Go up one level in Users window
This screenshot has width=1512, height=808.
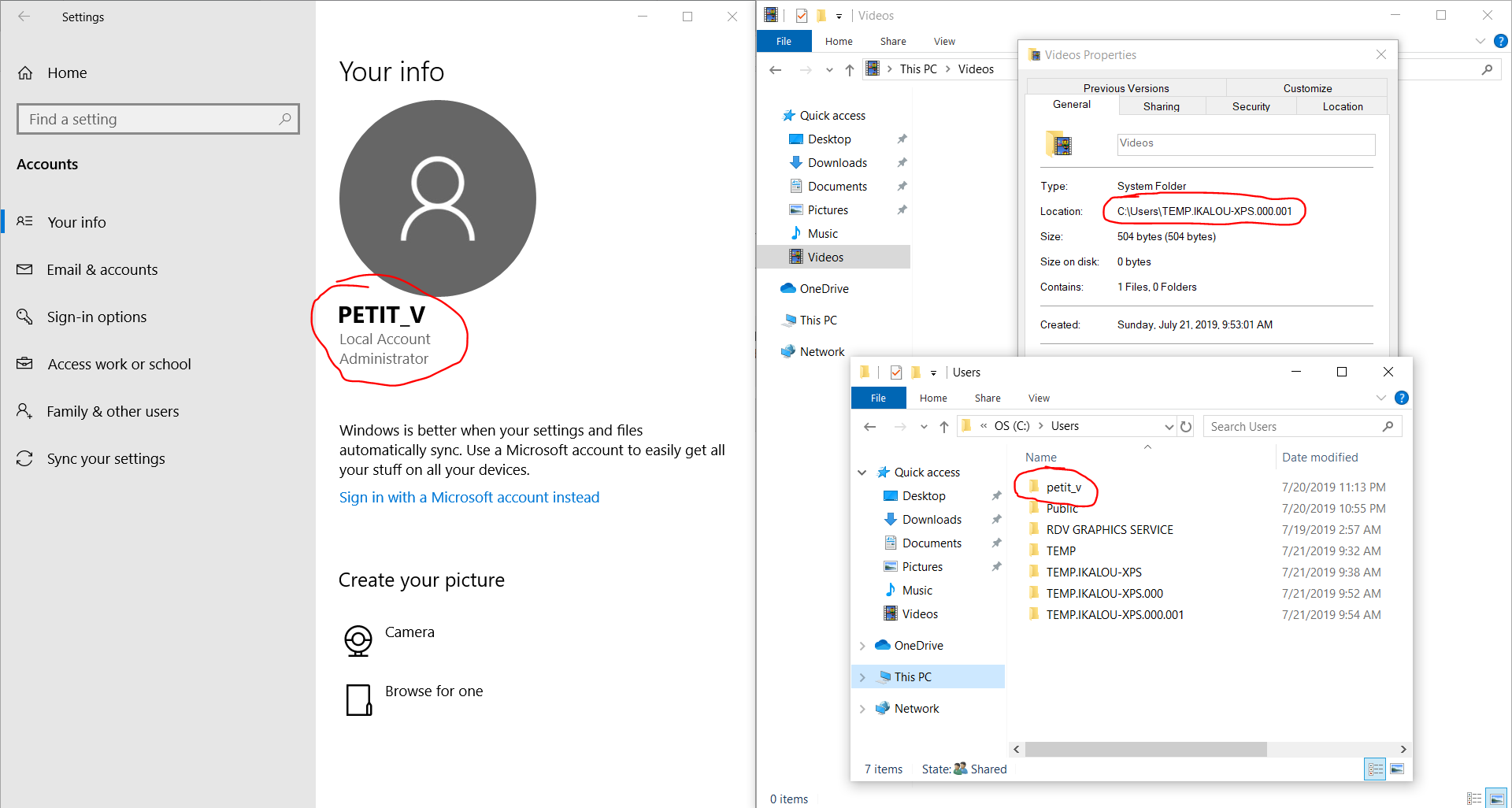click(944, 426)
